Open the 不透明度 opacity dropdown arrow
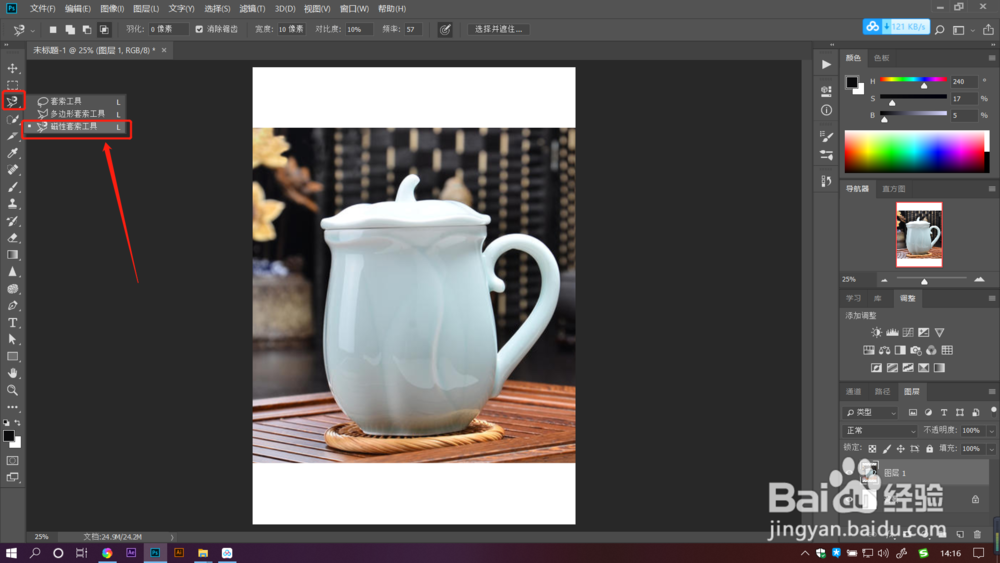 coord(991,431)
